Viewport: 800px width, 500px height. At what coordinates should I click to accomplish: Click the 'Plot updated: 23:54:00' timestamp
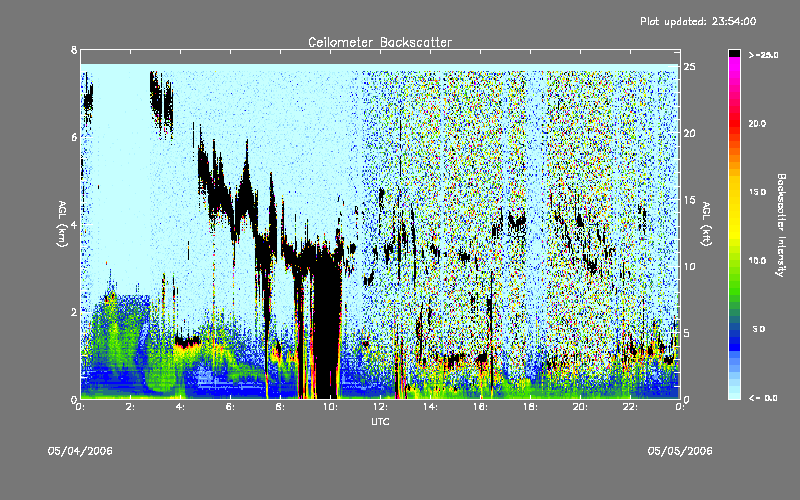(x=698, y=21)
